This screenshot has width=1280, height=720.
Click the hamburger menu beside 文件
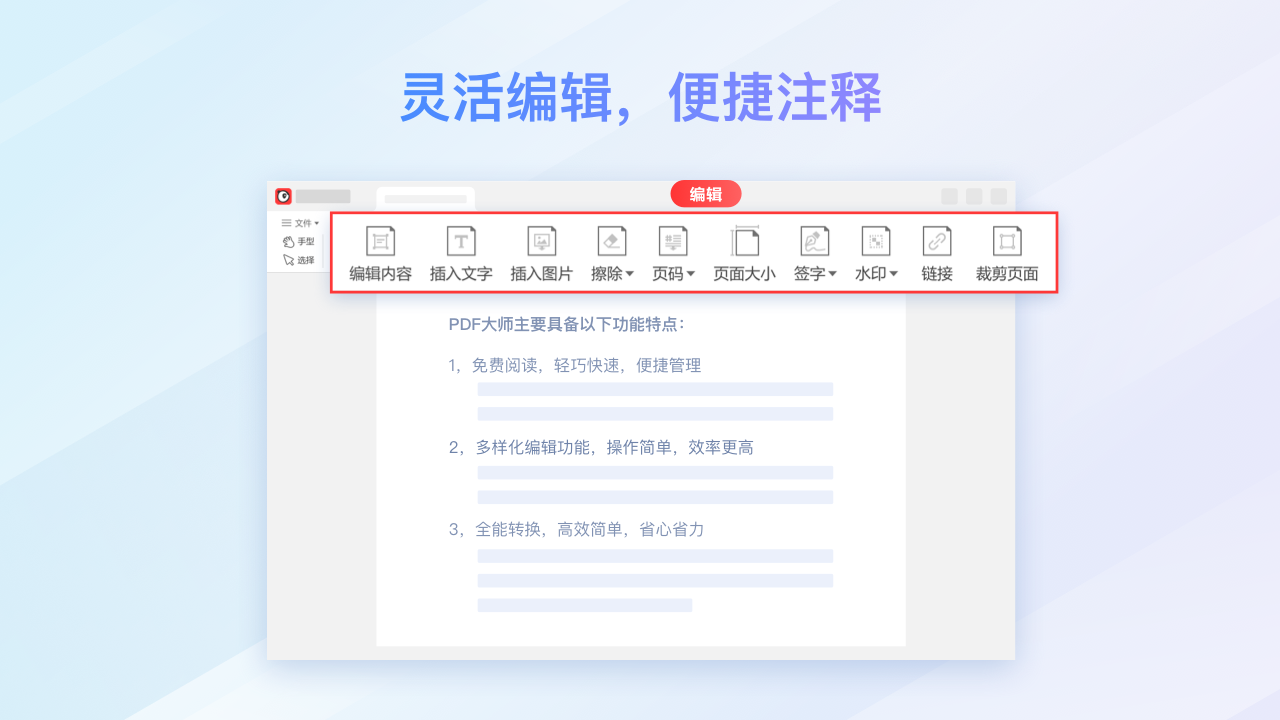pyautogui.click(x=288, y=223)
